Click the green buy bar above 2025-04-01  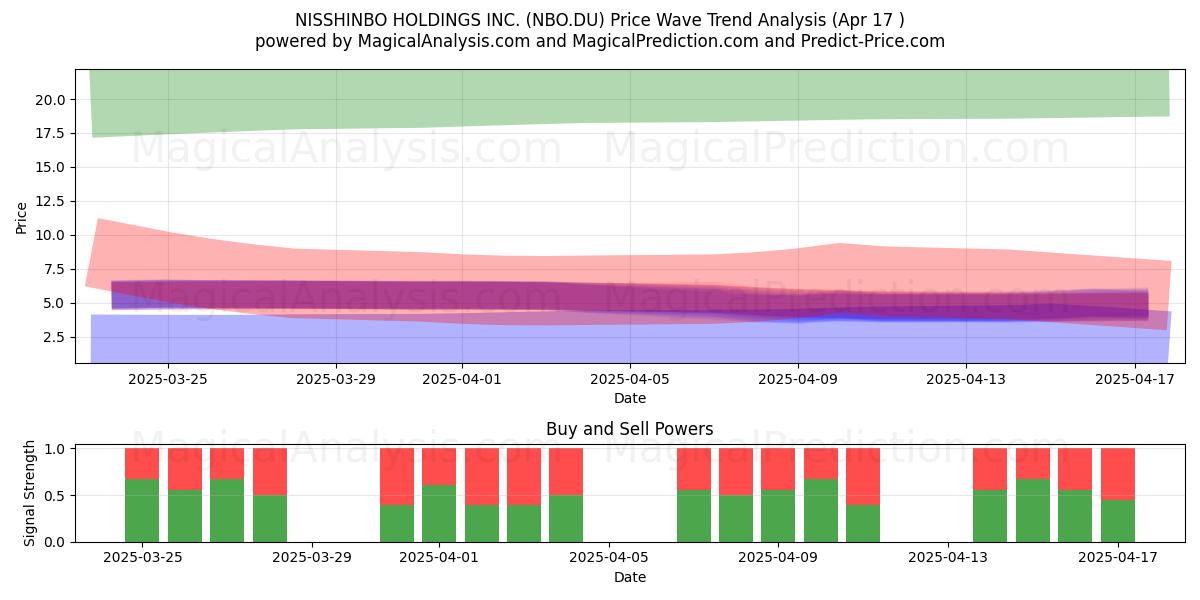(439, 513)
